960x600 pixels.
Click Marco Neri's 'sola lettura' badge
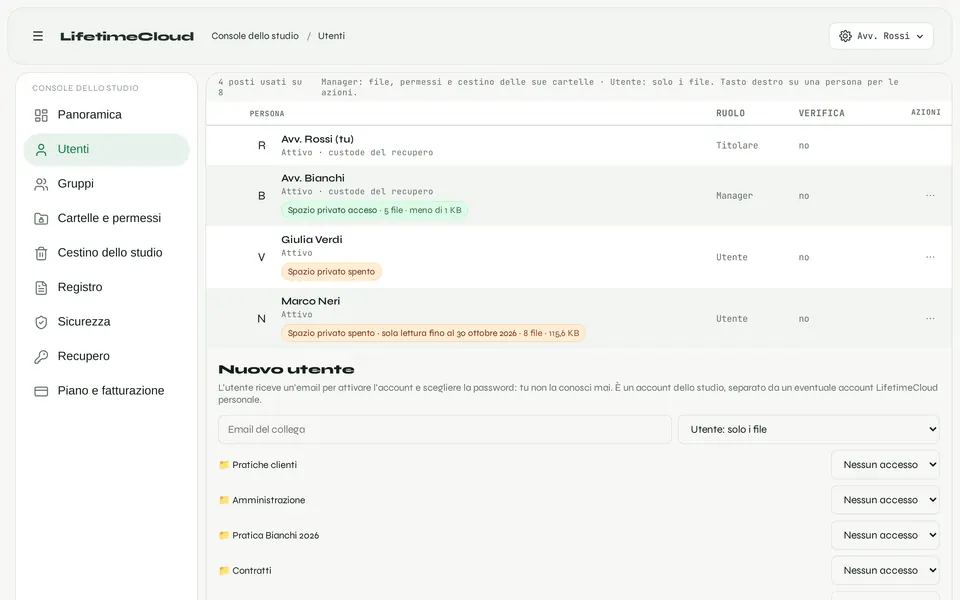[x=433, y=333]
